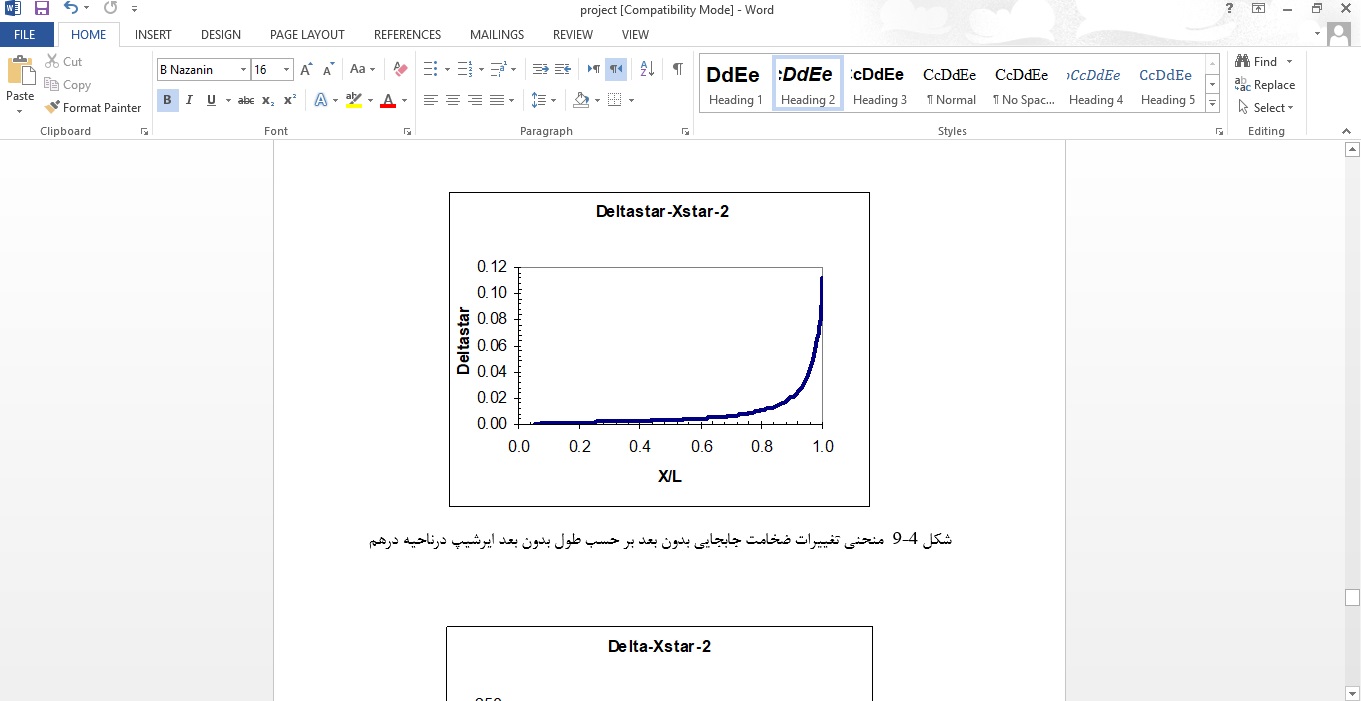Switch to the REFERENCES tab
The image size is (1361, 701).
pyautogui.click(x=407, y=35)
